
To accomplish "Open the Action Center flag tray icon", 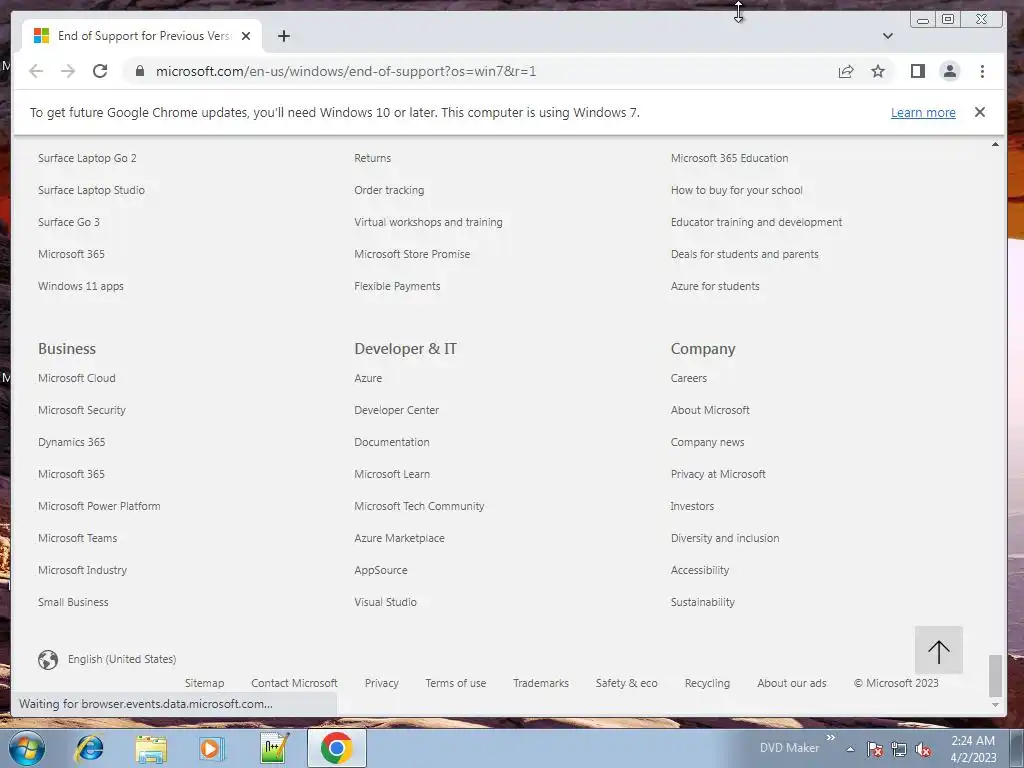I will tap(875, 749).
